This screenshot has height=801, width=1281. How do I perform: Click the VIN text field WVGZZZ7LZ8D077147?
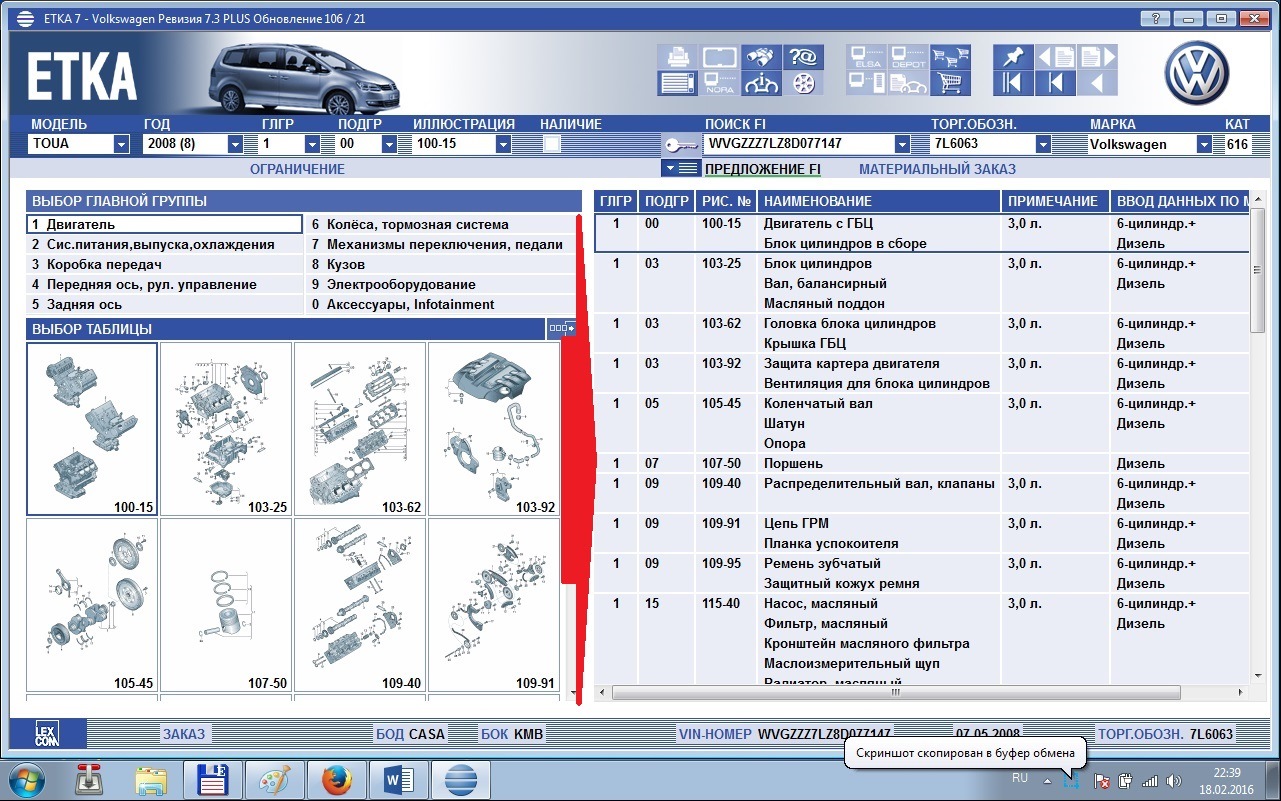[x=798, y=144]
